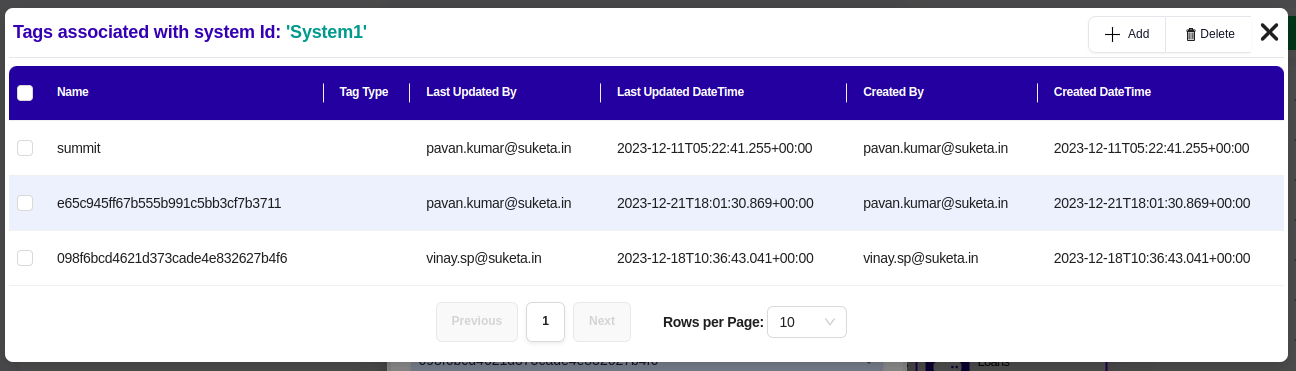Click Last Updated DateTime 2023-12-21T18:01:30.869+00:00 cell
The width and height of the screenshot is (1296, 371).
coord(715,203)
